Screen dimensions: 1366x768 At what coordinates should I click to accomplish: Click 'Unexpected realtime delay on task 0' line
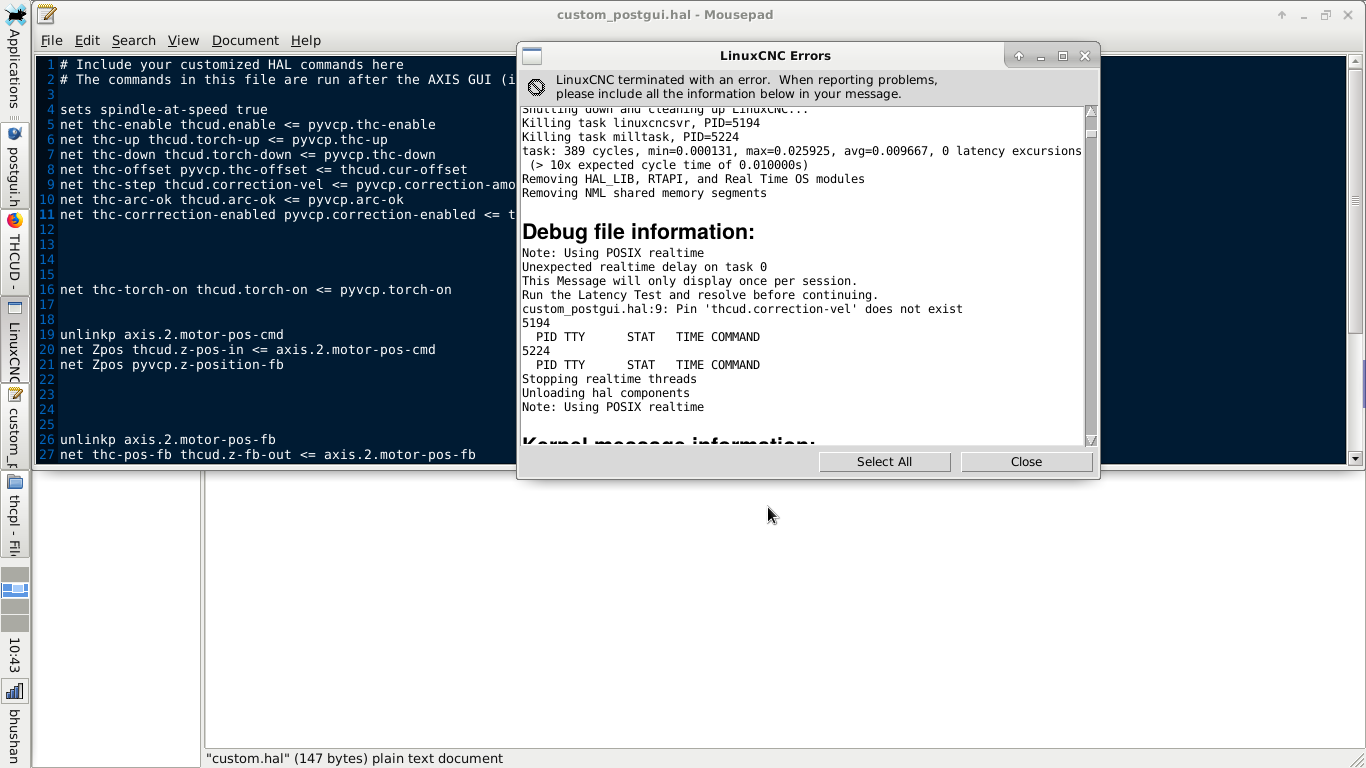click(644, 267)
